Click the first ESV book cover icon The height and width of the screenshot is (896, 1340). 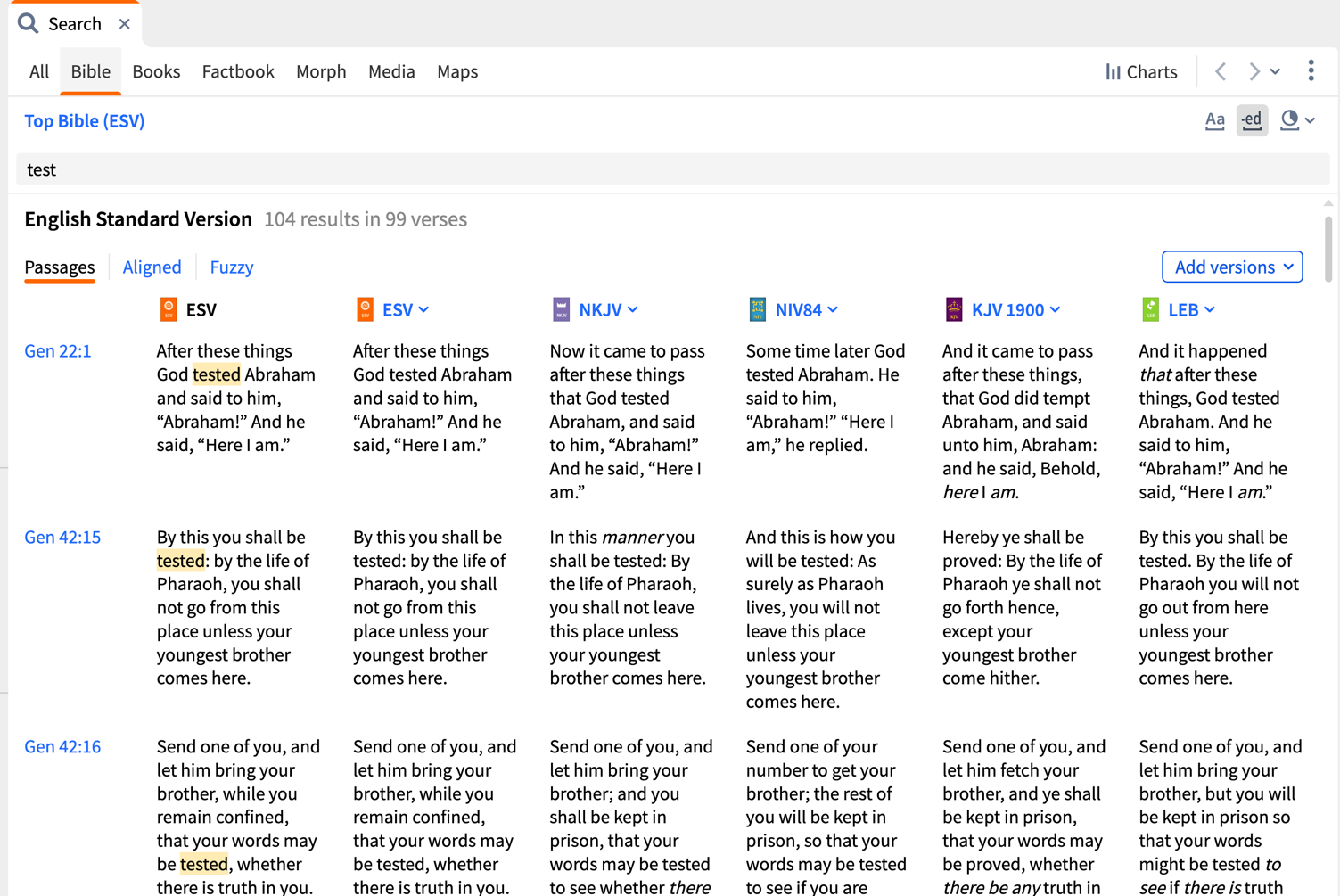169,309
